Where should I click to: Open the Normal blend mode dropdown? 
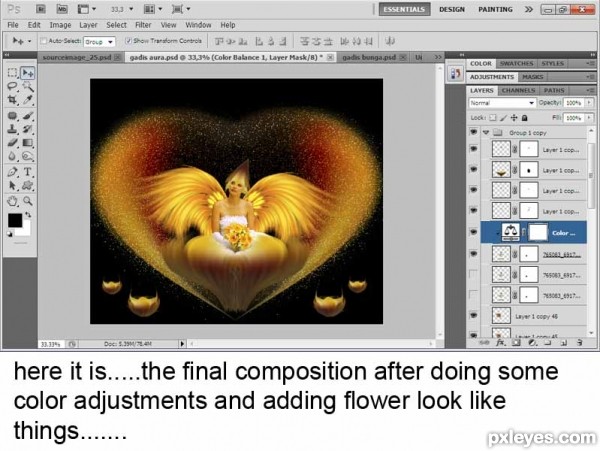point(502,103)
